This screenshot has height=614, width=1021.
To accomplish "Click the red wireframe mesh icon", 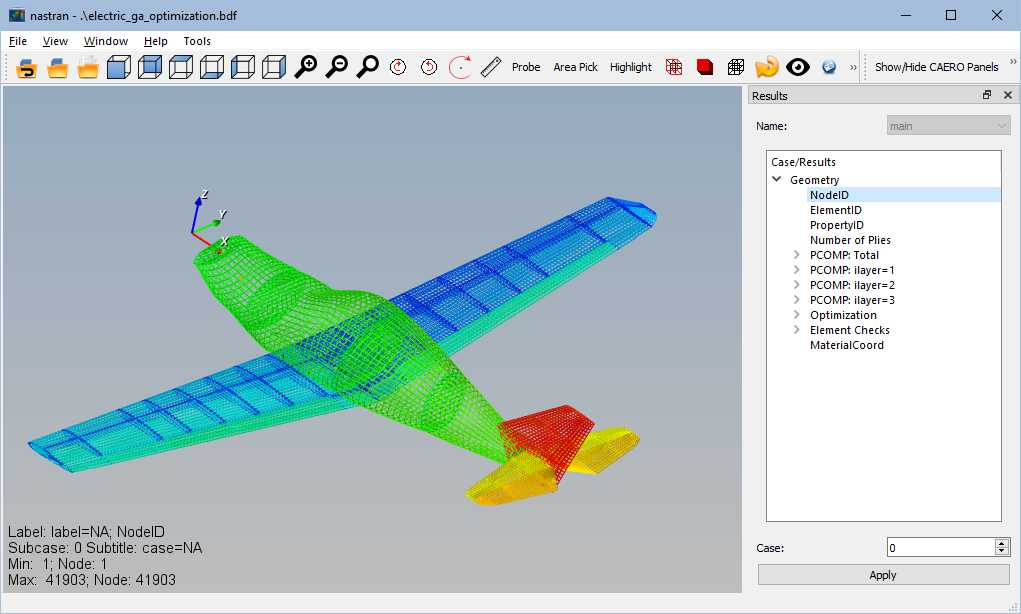I will coord(674,67).
